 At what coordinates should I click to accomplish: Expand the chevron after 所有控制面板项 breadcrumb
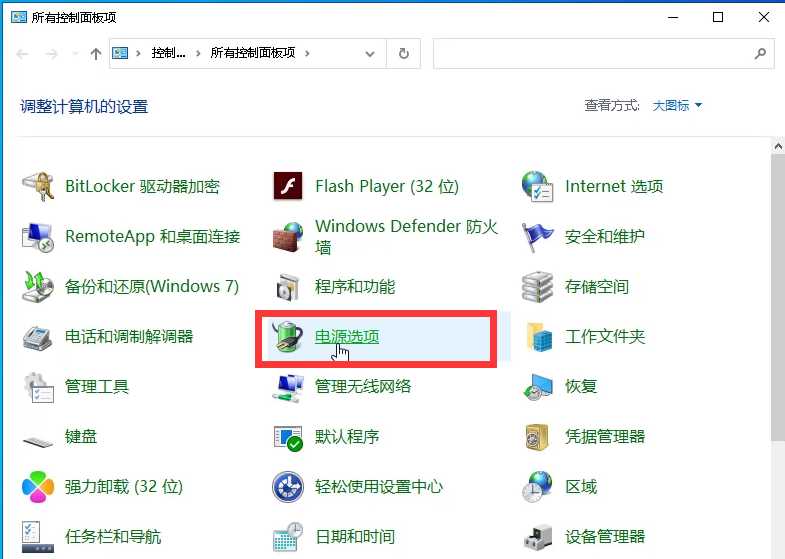point(307,54)
